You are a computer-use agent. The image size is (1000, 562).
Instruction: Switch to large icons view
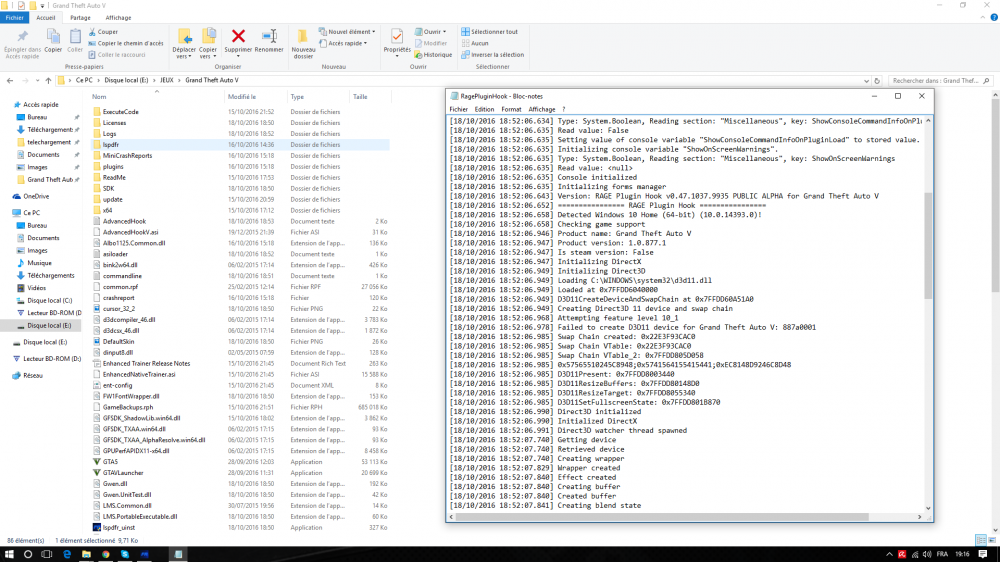(992, 540)
